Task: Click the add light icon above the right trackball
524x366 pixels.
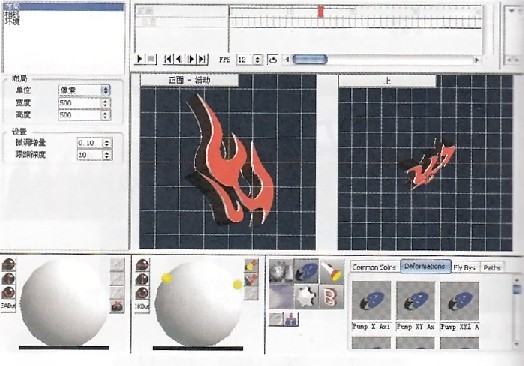Action: pos(251,265)
